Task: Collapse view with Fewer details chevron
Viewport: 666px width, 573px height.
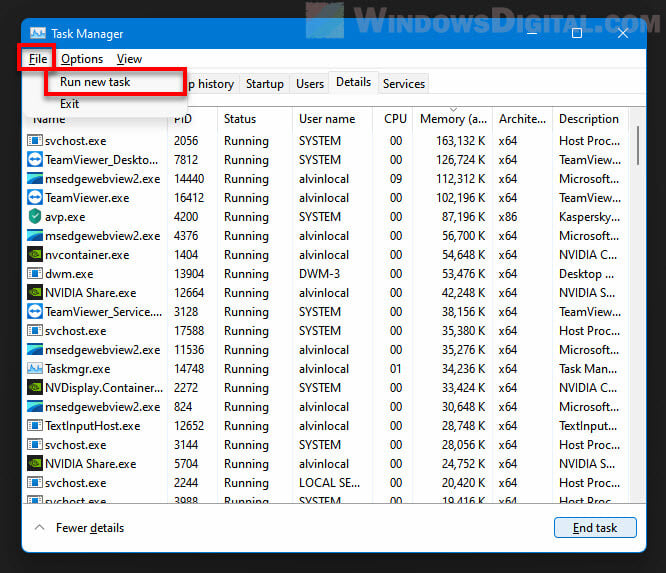Action: tap(40, 528)
